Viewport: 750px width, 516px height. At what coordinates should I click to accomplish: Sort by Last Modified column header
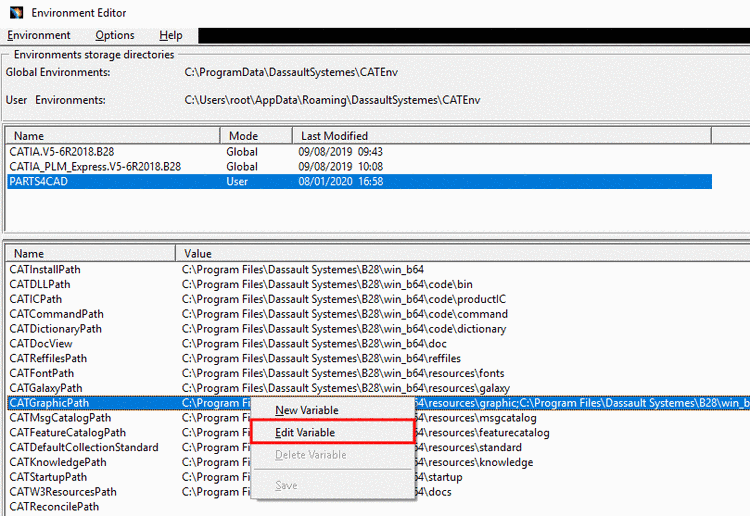click(x=335, y=136)
